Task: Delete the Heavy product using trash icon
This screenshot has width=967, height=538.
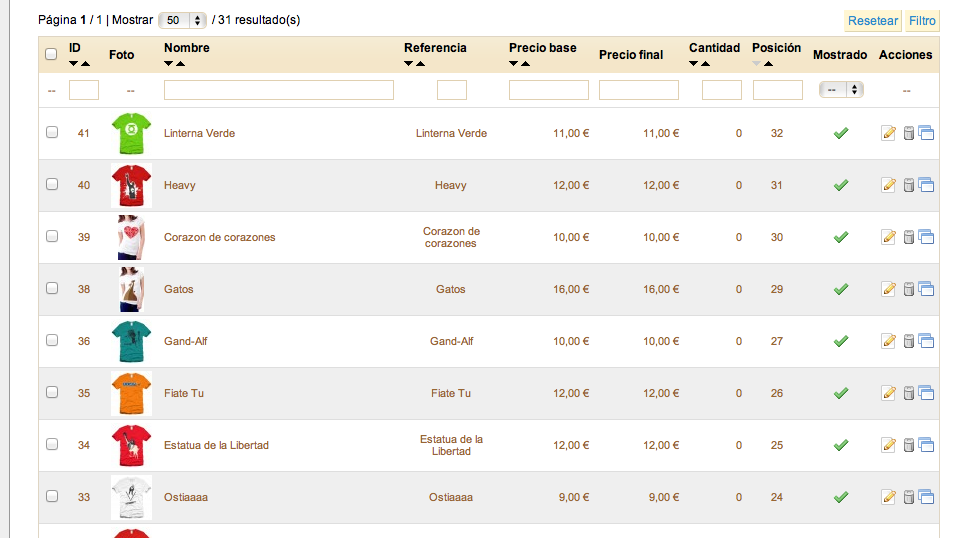Action: point(908,185)
